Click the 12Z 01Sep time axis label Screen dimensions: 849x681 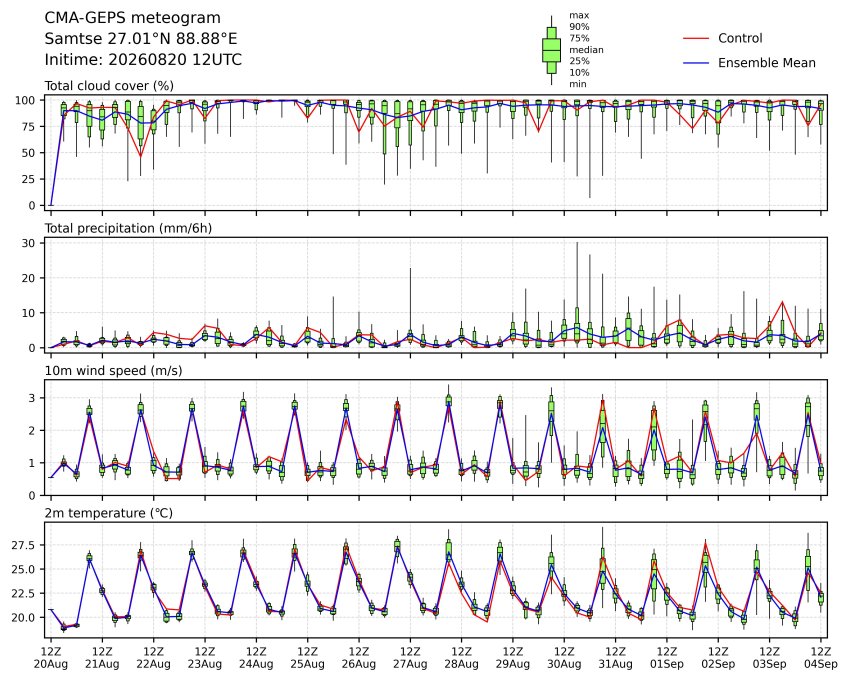pos(667,658)
